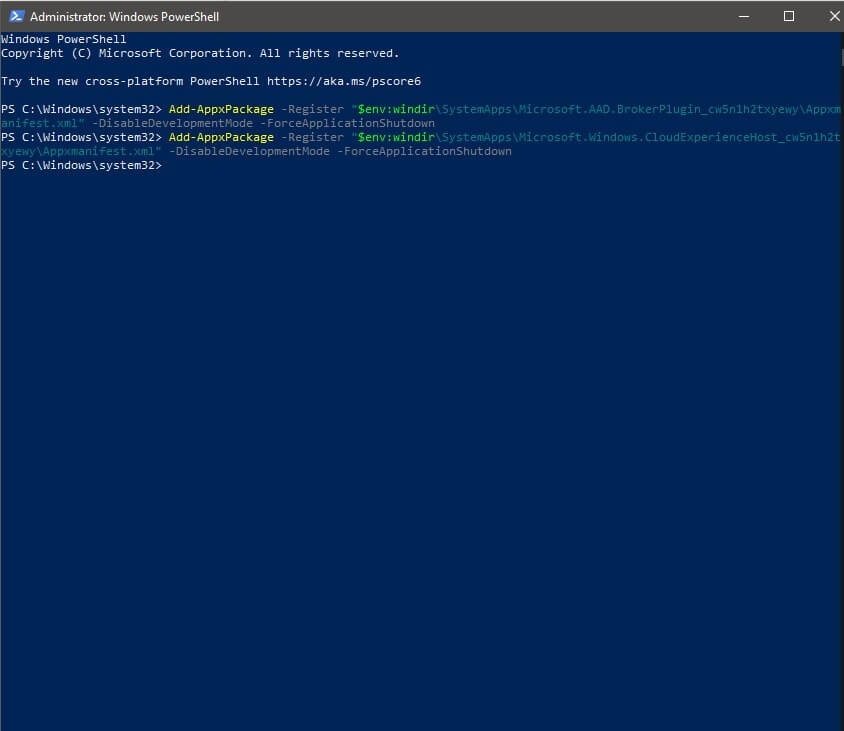This screenshot has width=844, height=731.
Task: Close the PowerShell window
Action: click(834, 16)
